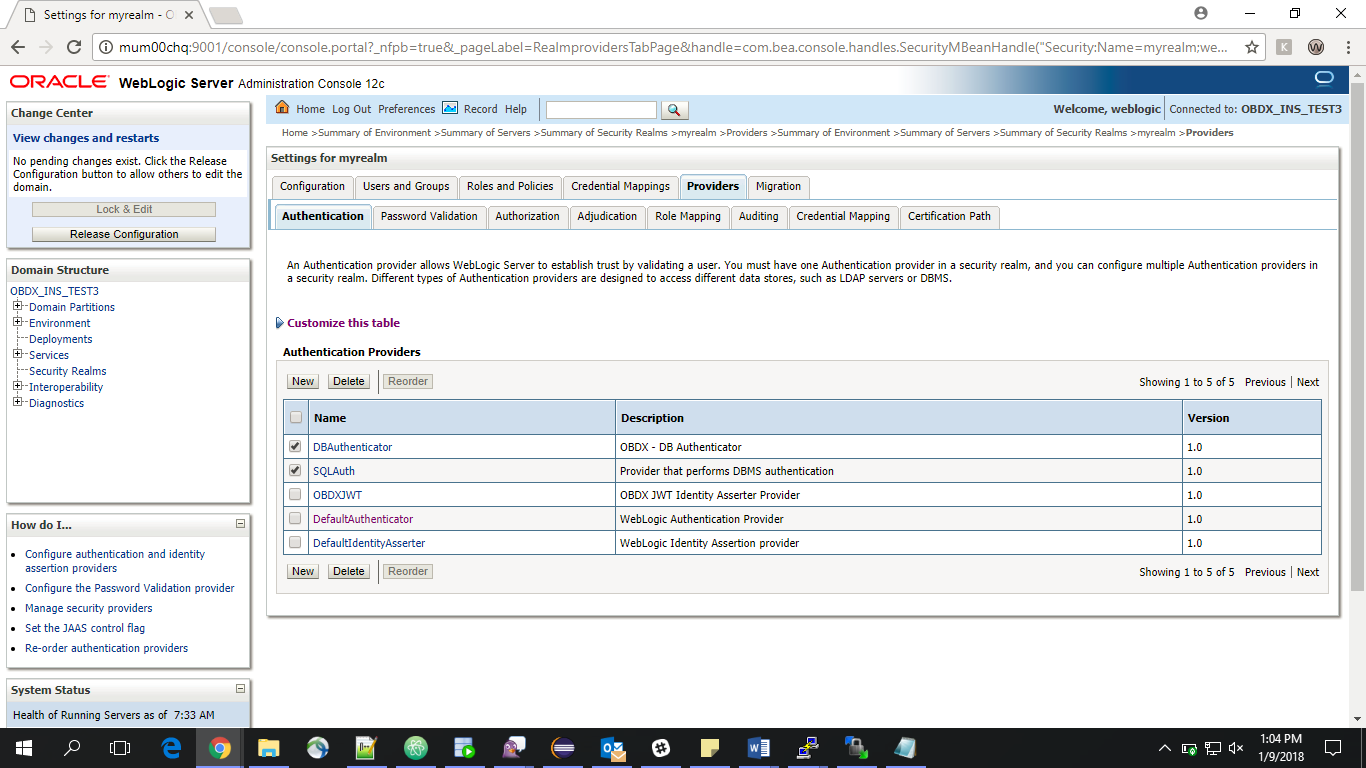The image size is (1366, 768).
Task: Launch Microsoft Edge from the taskbar
Action: 171,747
